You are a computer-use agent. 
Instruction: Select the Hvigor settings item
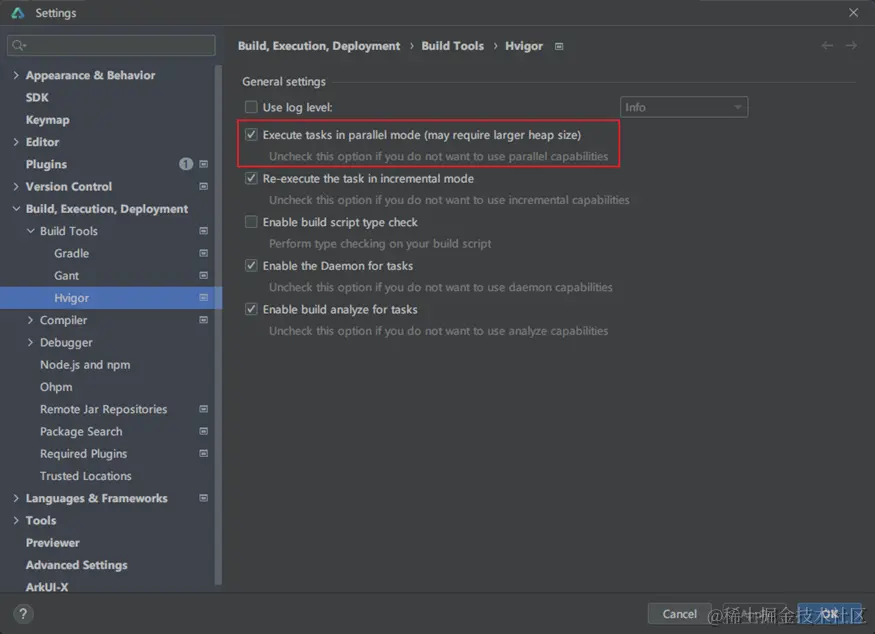click(111, 297)
